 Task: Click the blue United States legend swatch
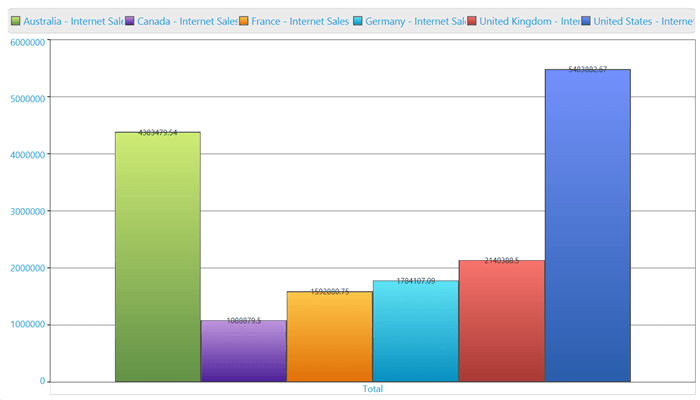[585, 21]
